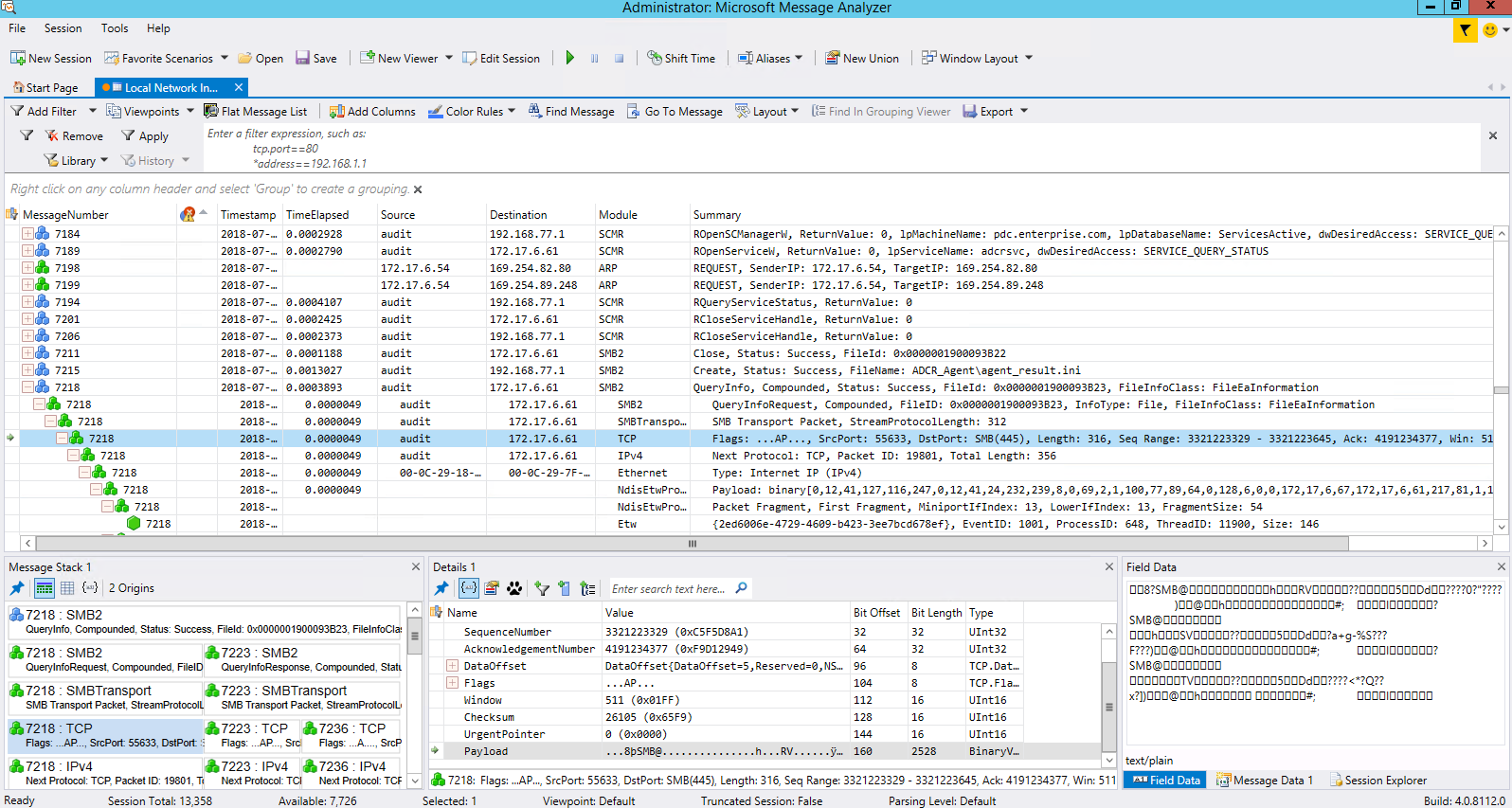Open the Favorite Scenarios dropdown arrow

[x=225, y=58]
